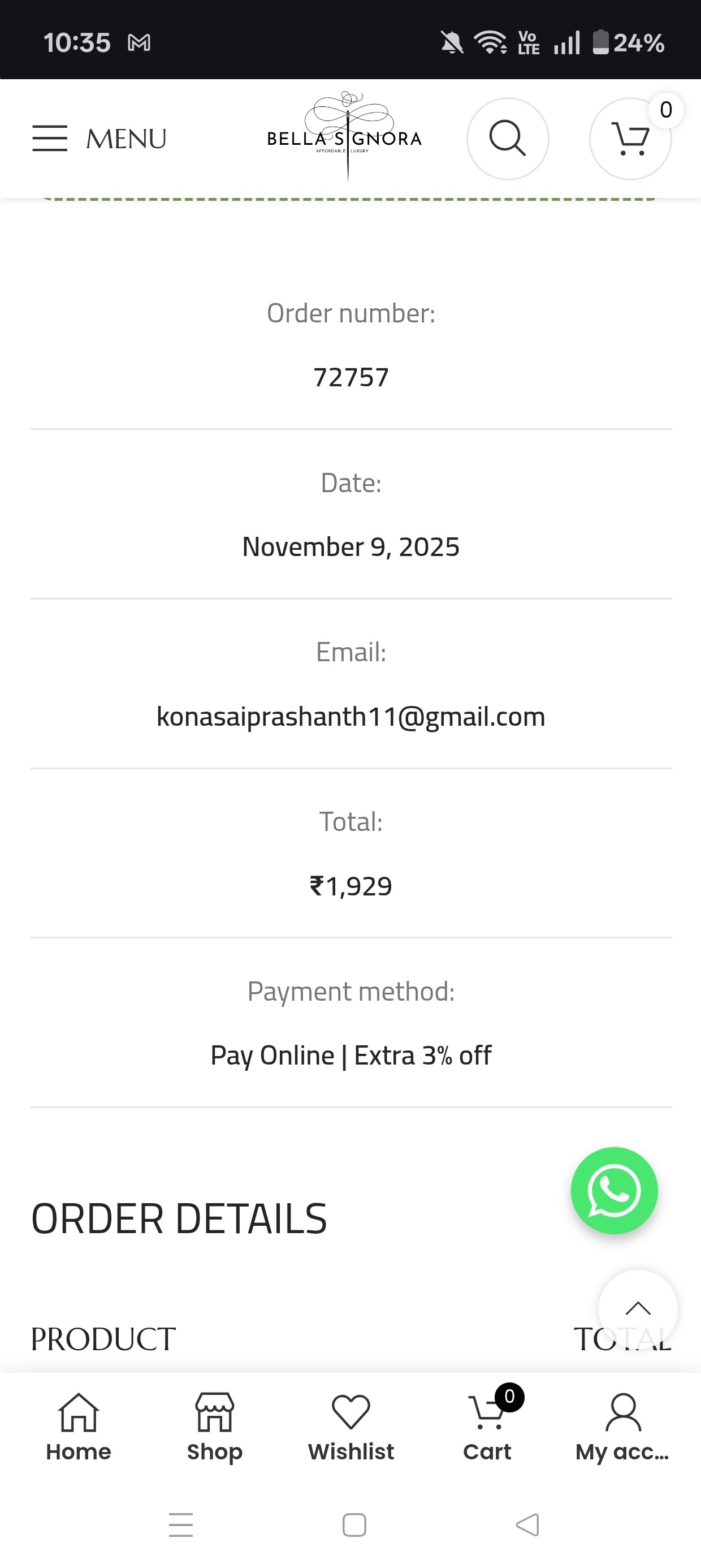The height and width of the screenshot is (1568, 701).
Task: Open the search magnifier icon
Action: [508, 139]
